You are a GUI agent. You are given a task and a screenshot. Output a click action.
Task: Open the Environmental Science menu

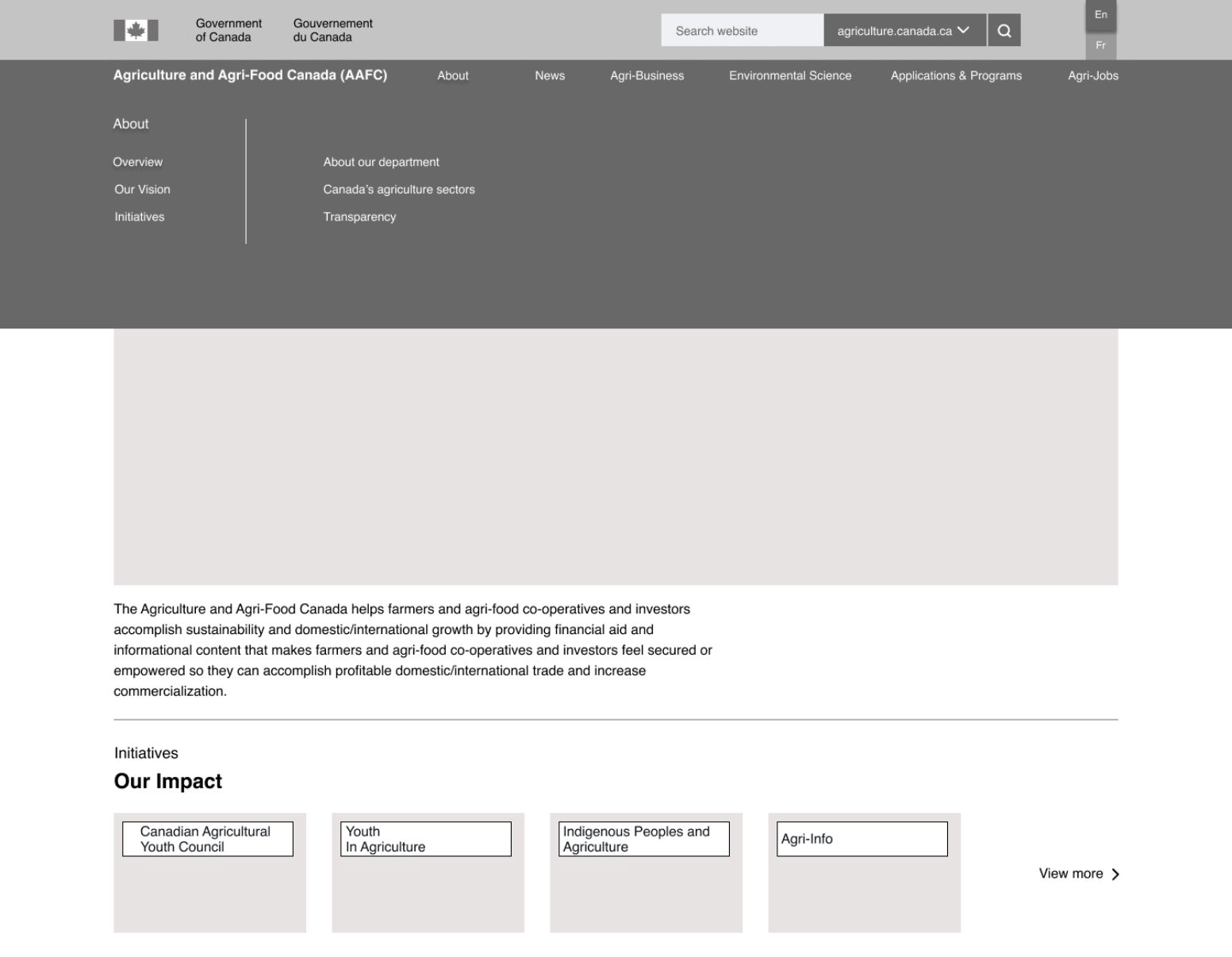790,75
